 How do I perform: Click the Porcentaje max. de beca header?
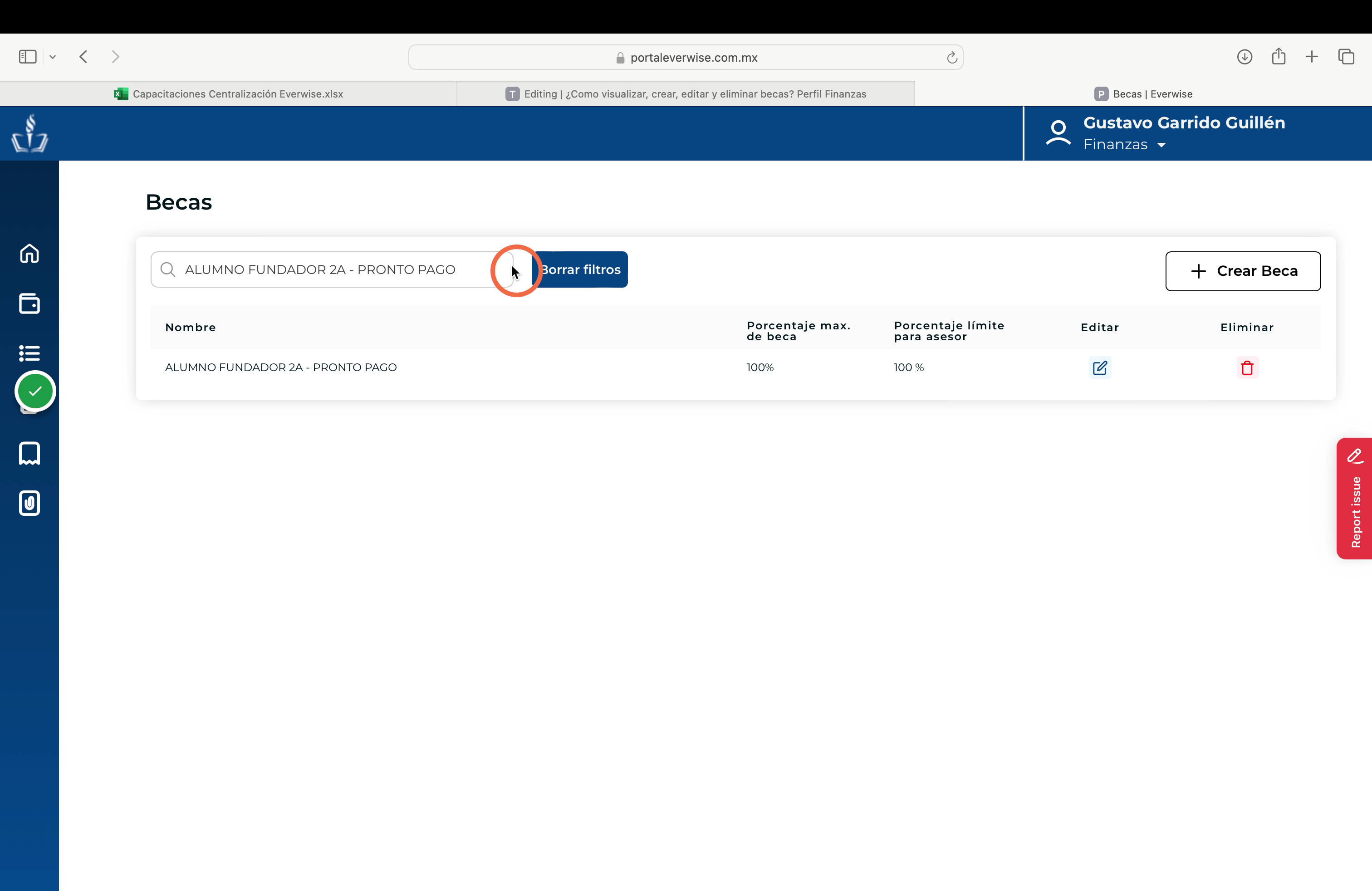tap(799, 331)
